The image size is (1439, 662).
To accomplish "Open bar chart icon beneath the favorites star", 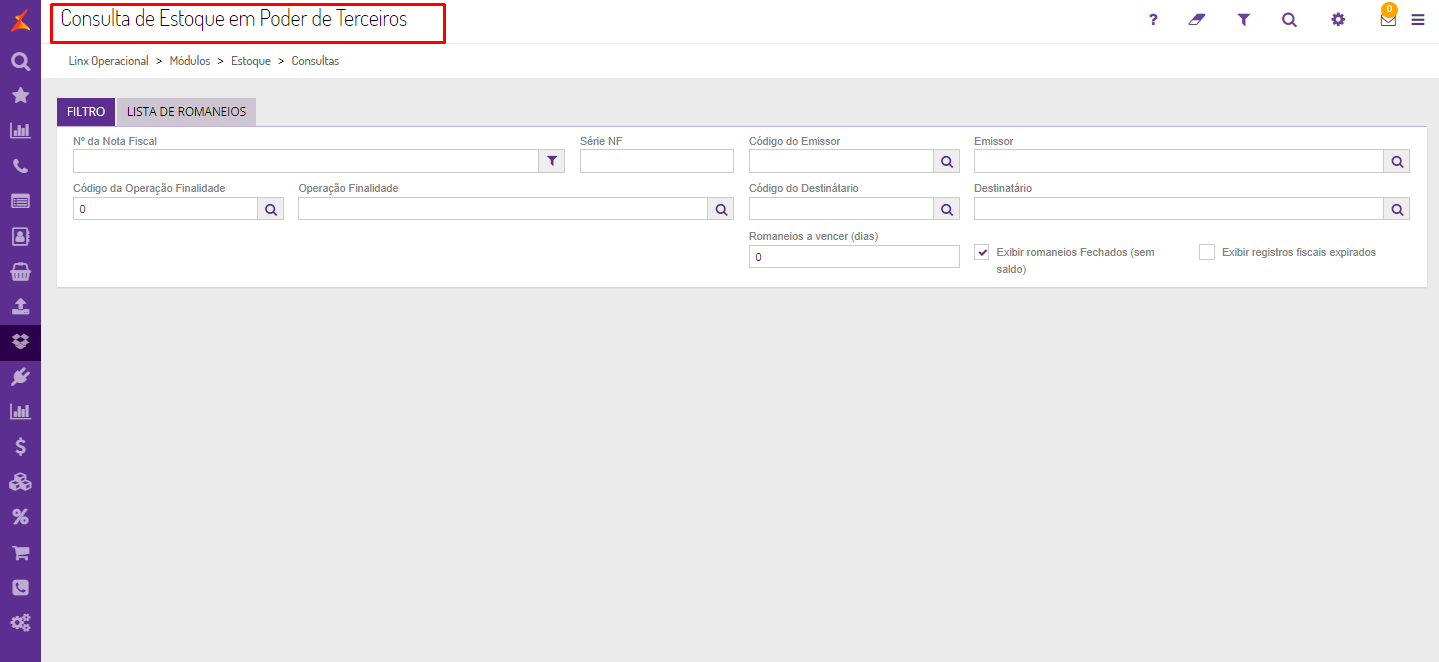I will click(20, 131).
